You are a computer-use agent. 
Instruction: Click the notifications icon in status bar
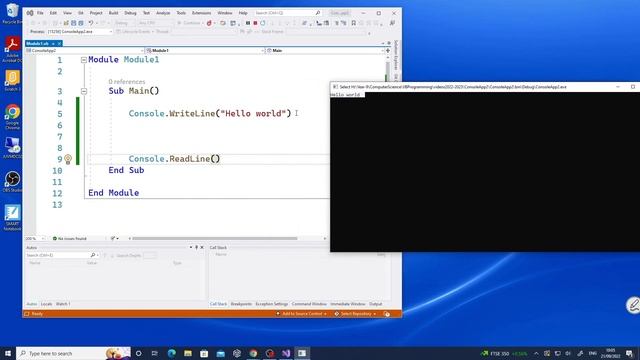pyautogui.click(x=387, y=314)
